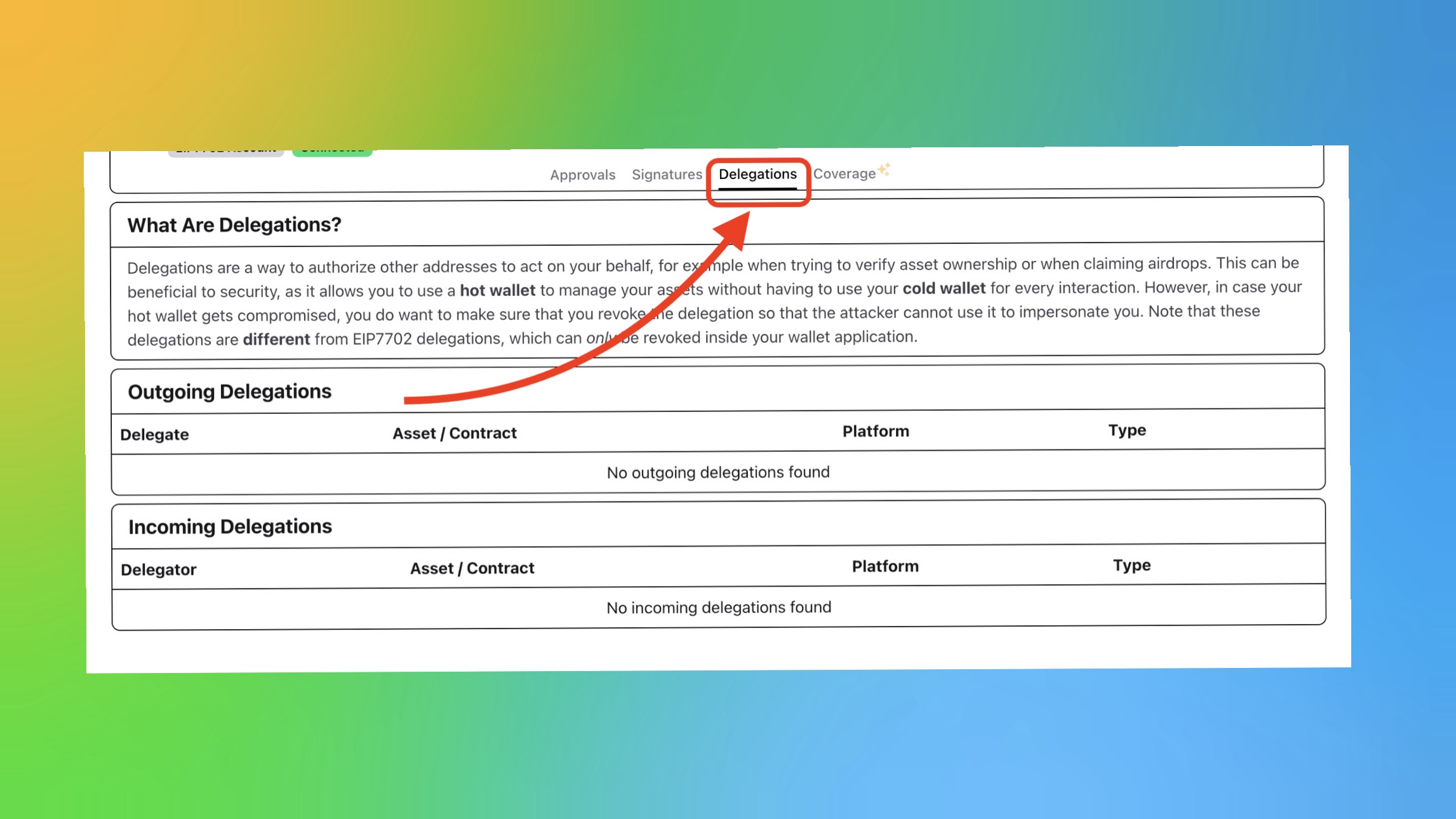The width and height of the screenshot is (1456, 819).
Task: Click Type header in Incoming Delegations table
Action: [x=1131, y=564]
